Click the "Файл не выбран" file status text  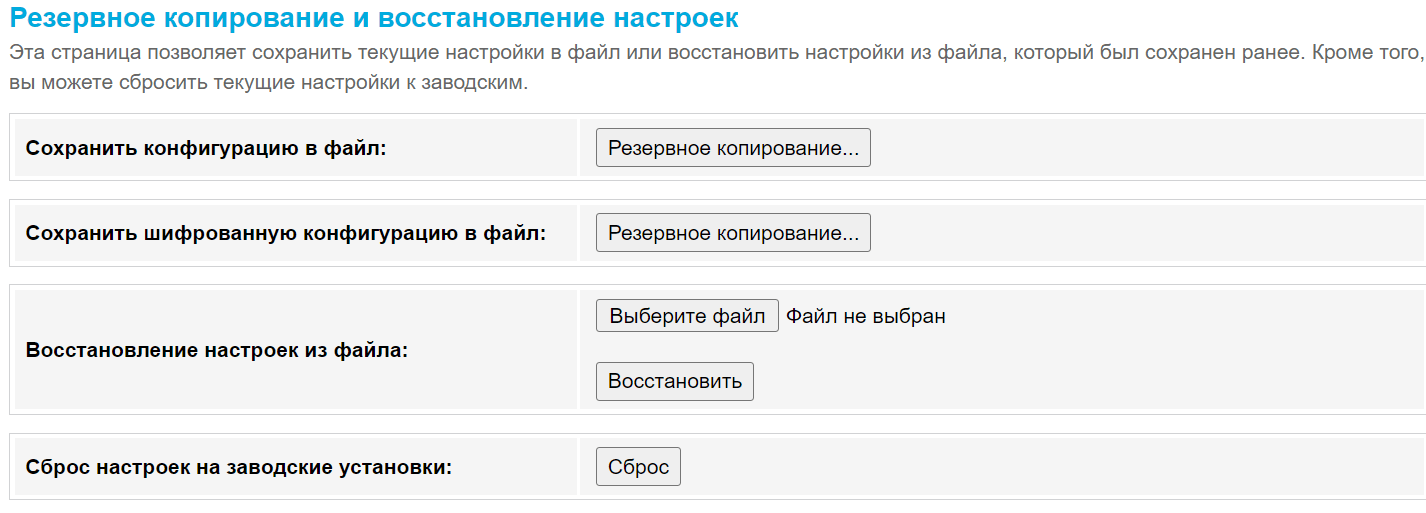[865, 317]
